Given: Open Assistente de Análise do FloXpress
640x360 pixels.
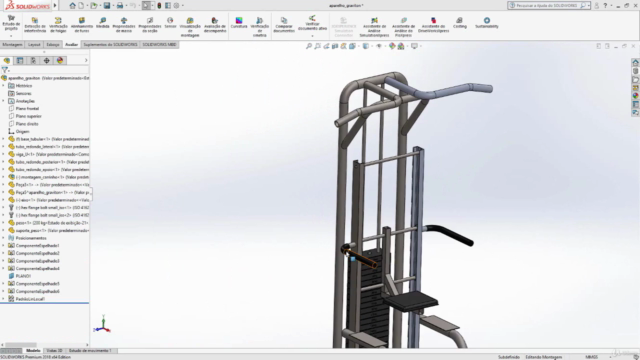Looking at the screenshot, I should pyautogui.click(x=403, y=27).
